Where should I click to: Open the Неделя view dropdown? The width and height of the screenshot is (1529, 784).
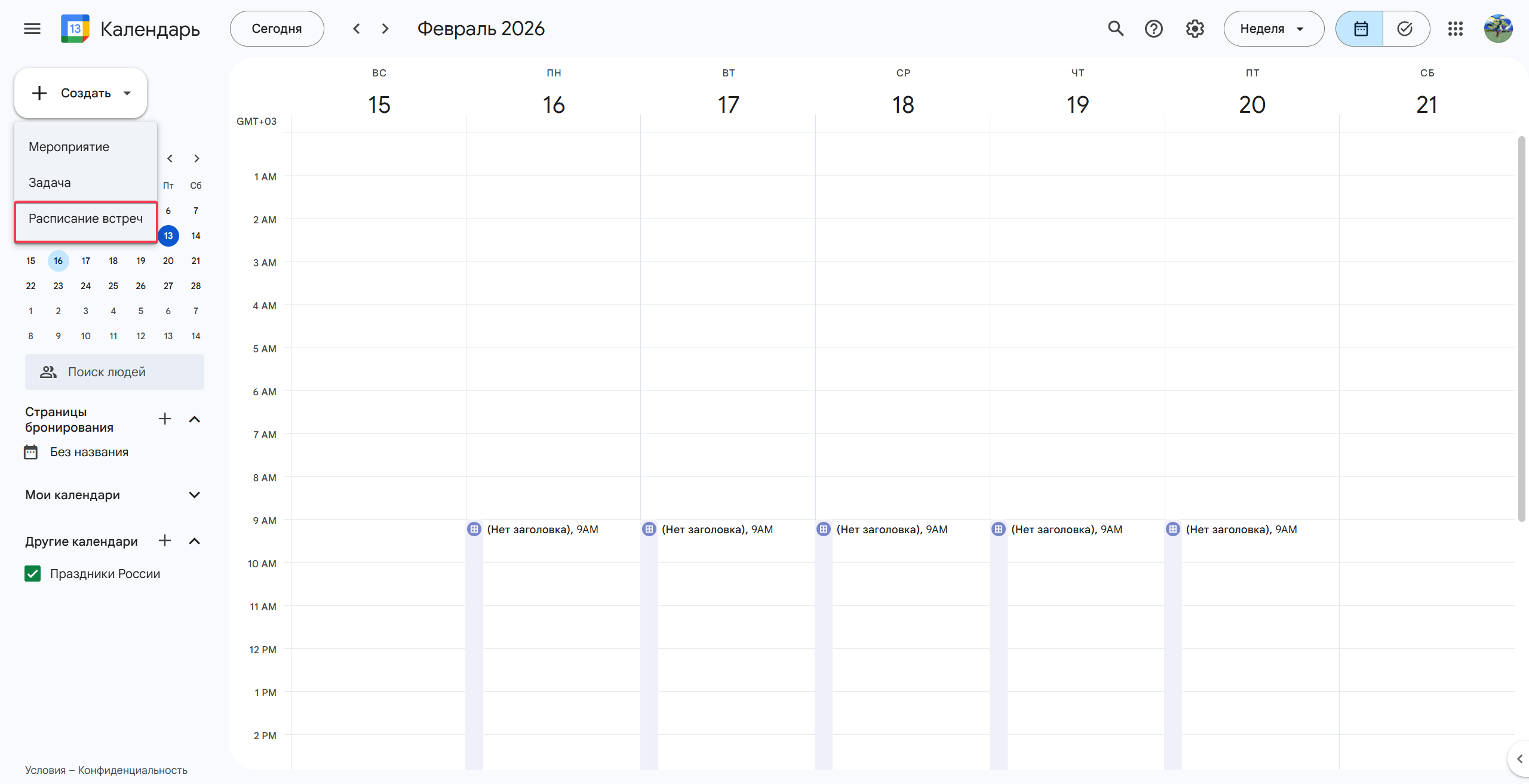click(x=1273, y=29)
